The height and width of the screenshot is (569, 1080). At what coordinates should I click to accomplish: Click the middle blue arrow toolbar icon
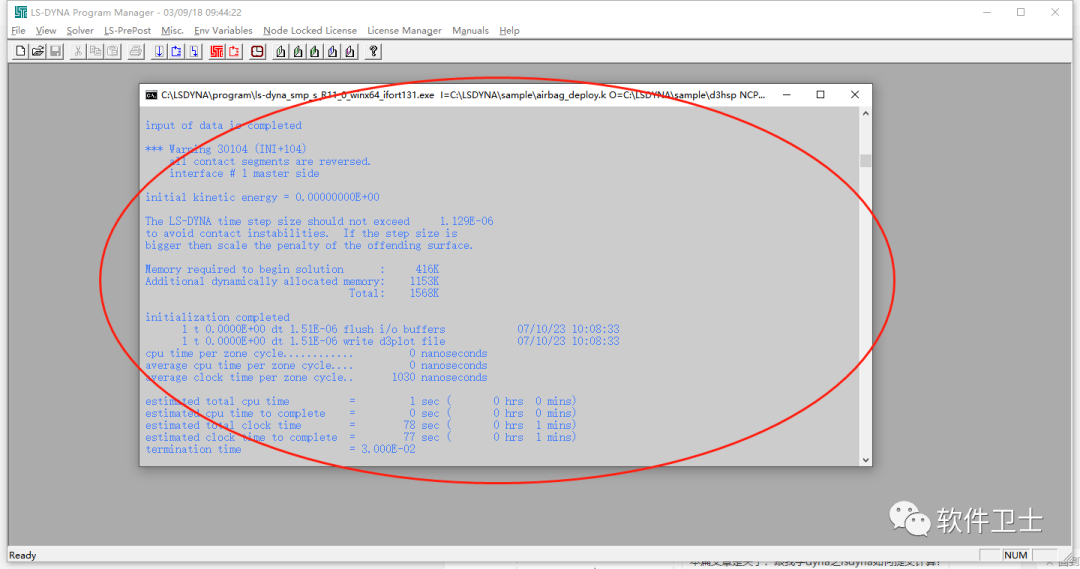[x=176, y=52]
